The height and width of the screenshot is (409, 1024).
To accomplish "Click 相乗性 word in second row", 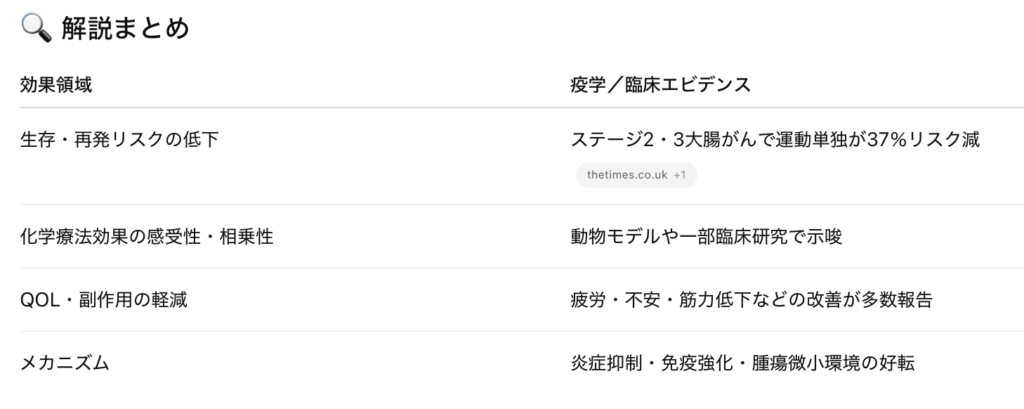I will click(x=246, y=237).
